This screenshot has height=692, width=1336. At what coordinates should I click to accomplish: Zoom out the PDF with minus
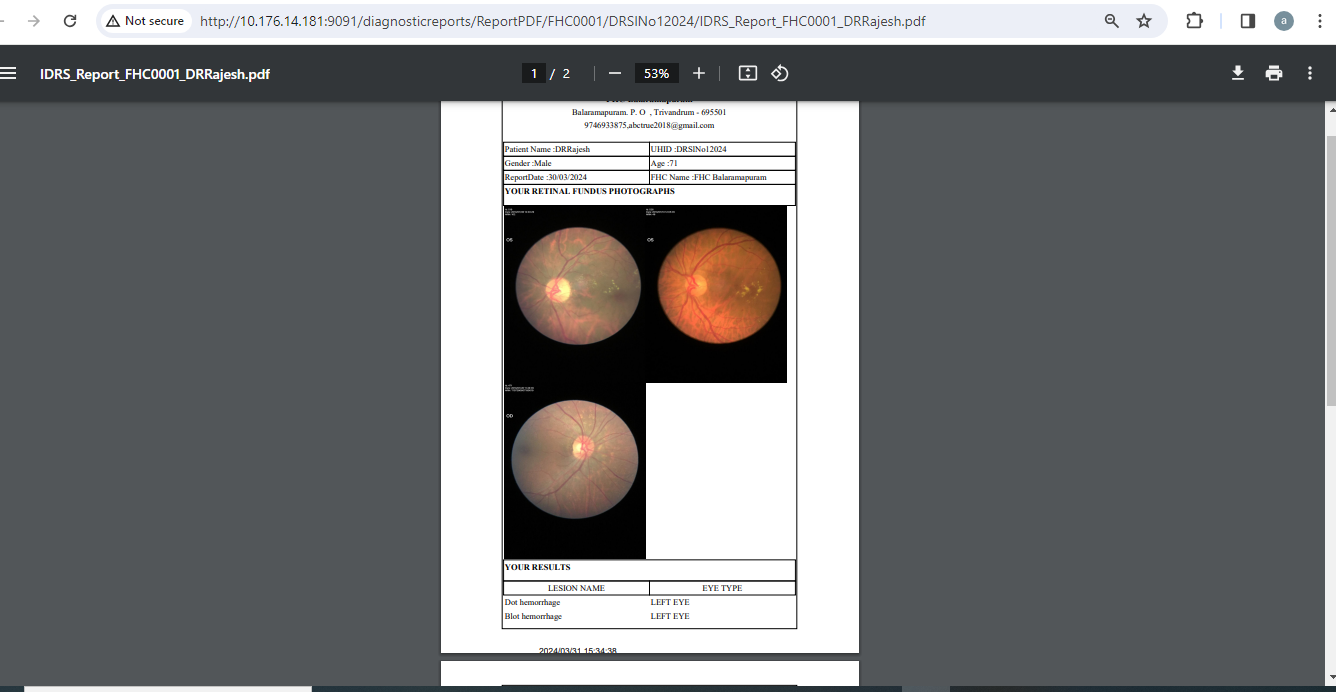tap(615, 73)
